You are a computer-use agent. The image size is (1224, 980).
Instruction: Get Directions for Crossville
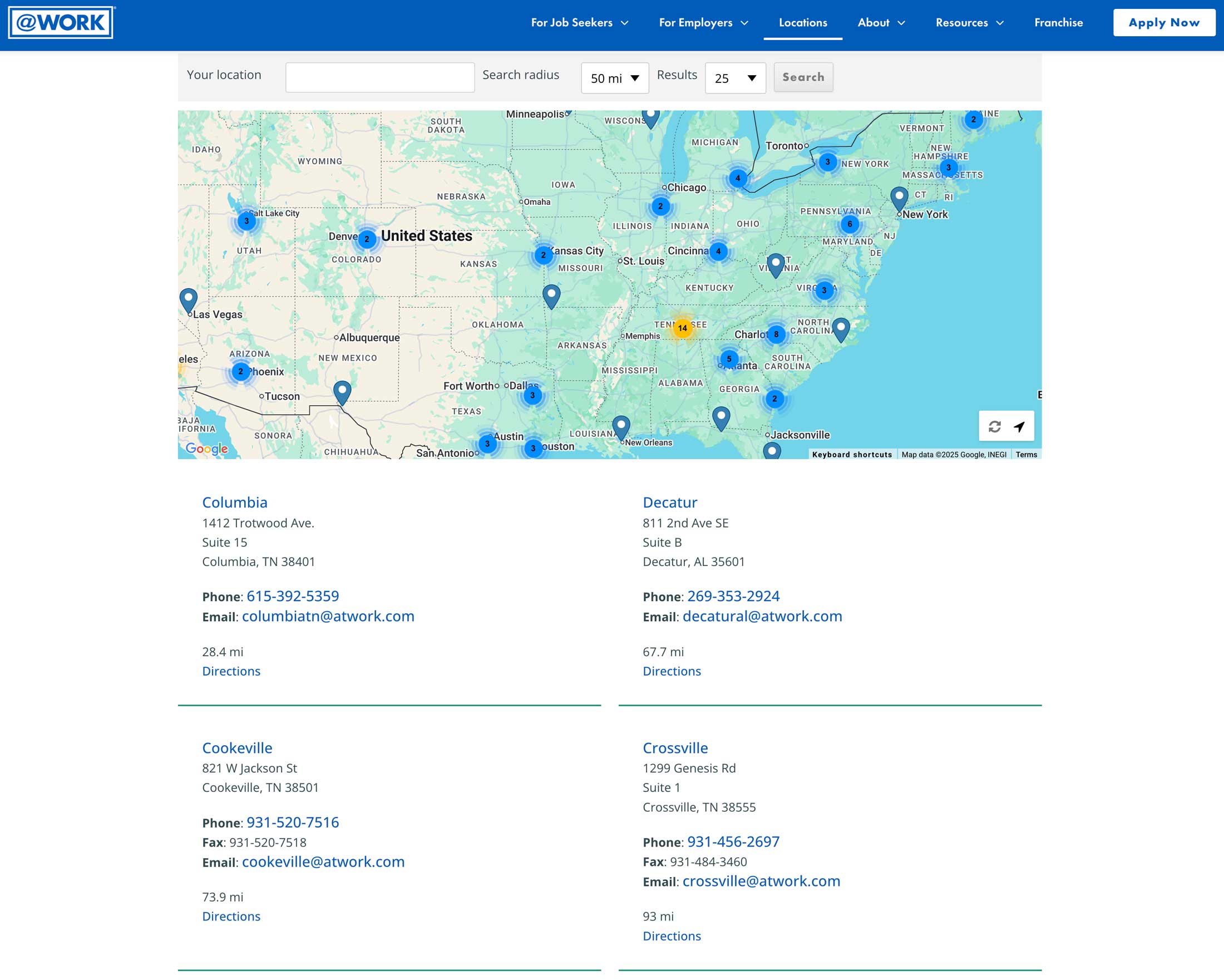coord(672,935)
